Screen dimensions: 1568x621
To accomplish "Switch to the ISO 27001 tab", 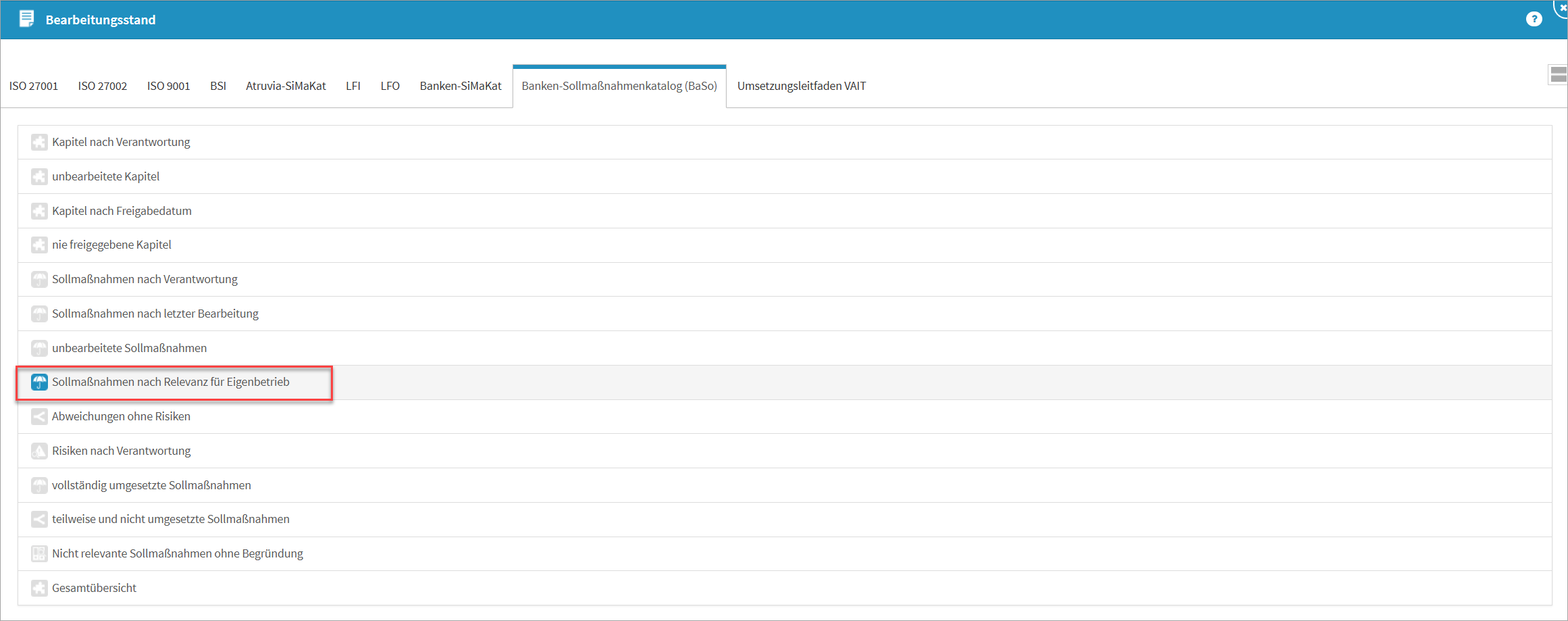I will click(34, 86).
